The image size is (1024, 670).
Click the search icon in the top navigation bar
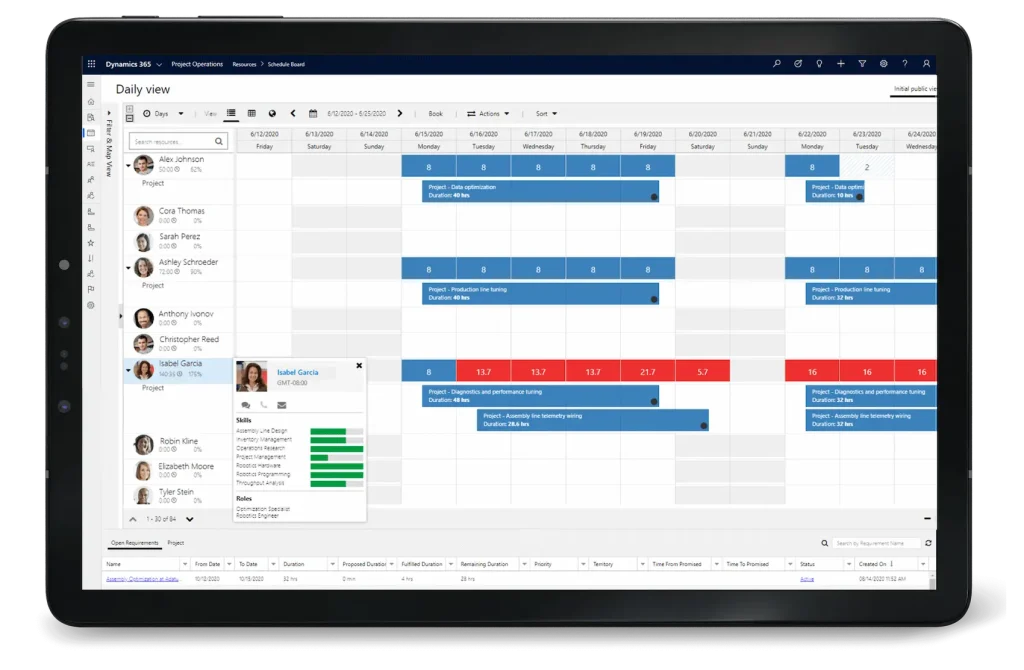(x=775, y=63)
